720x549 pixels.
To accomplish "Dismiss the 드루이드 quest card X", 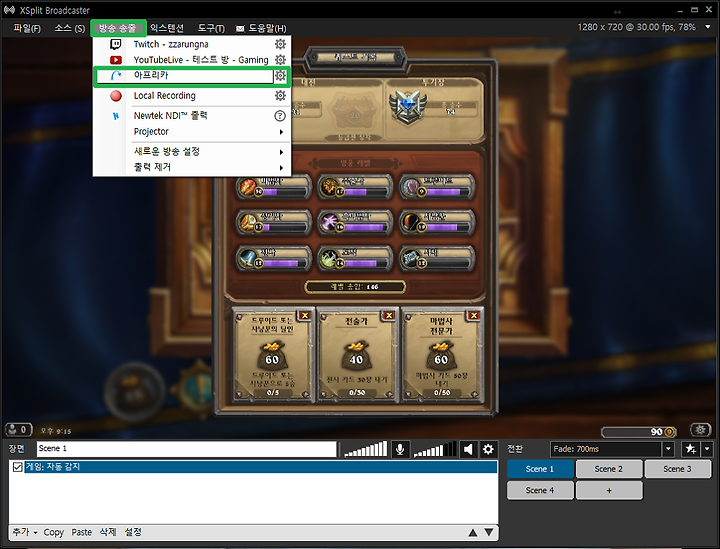I will click(x=304, y=315).
